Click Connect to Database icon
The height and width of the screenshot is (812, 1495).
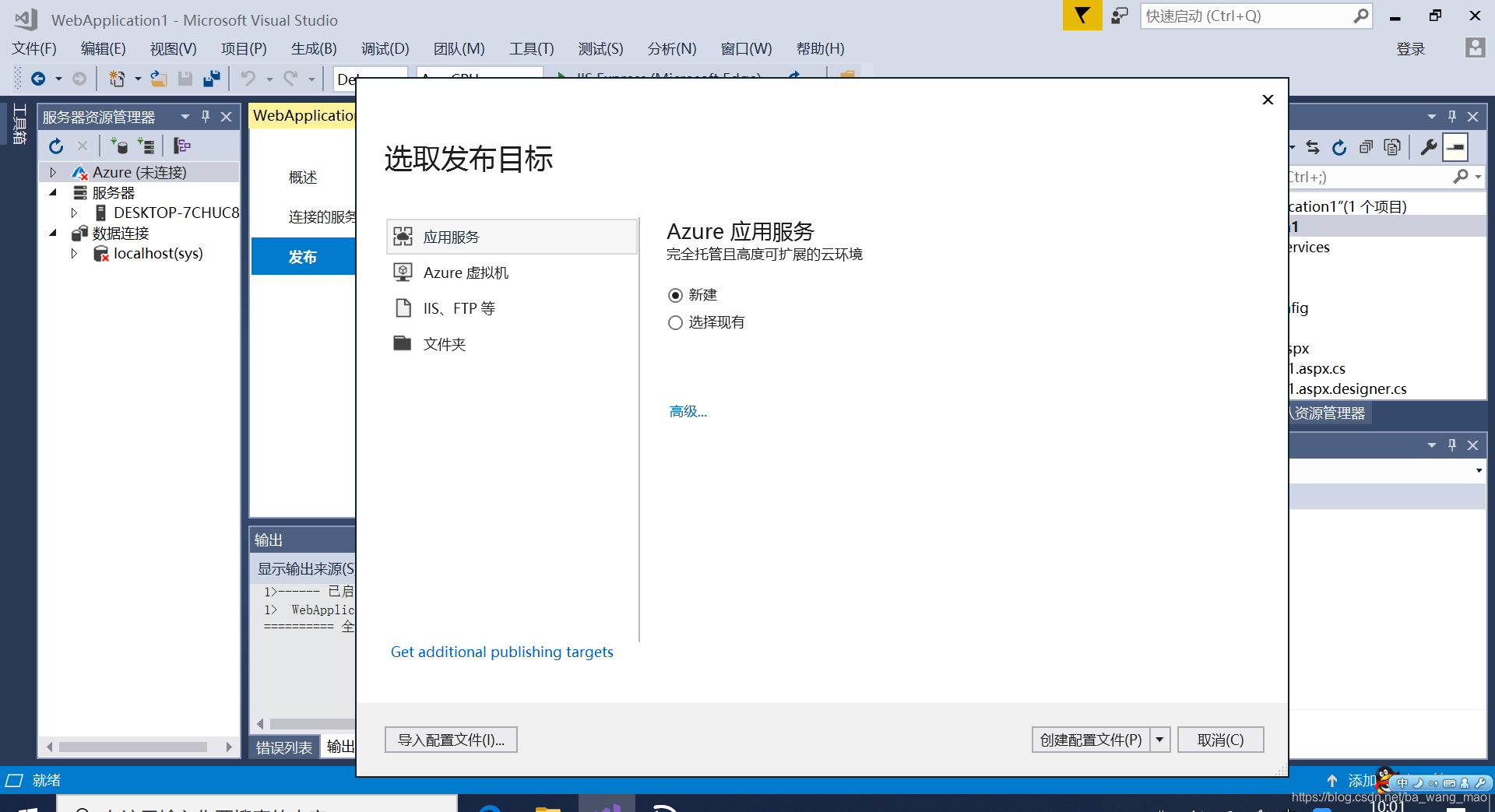pyautogui.click(x=119, y=146)
